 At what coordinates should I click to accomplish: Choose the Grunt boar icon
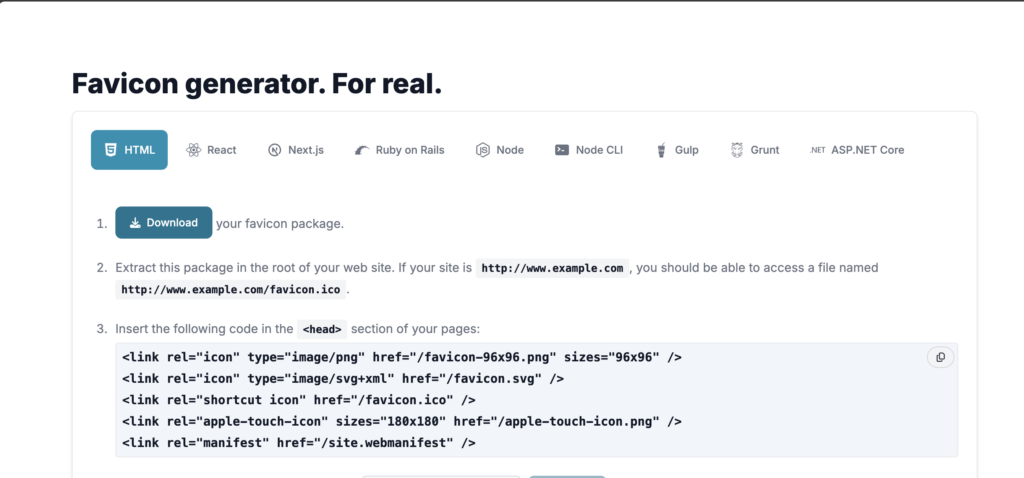click(737, 150)
